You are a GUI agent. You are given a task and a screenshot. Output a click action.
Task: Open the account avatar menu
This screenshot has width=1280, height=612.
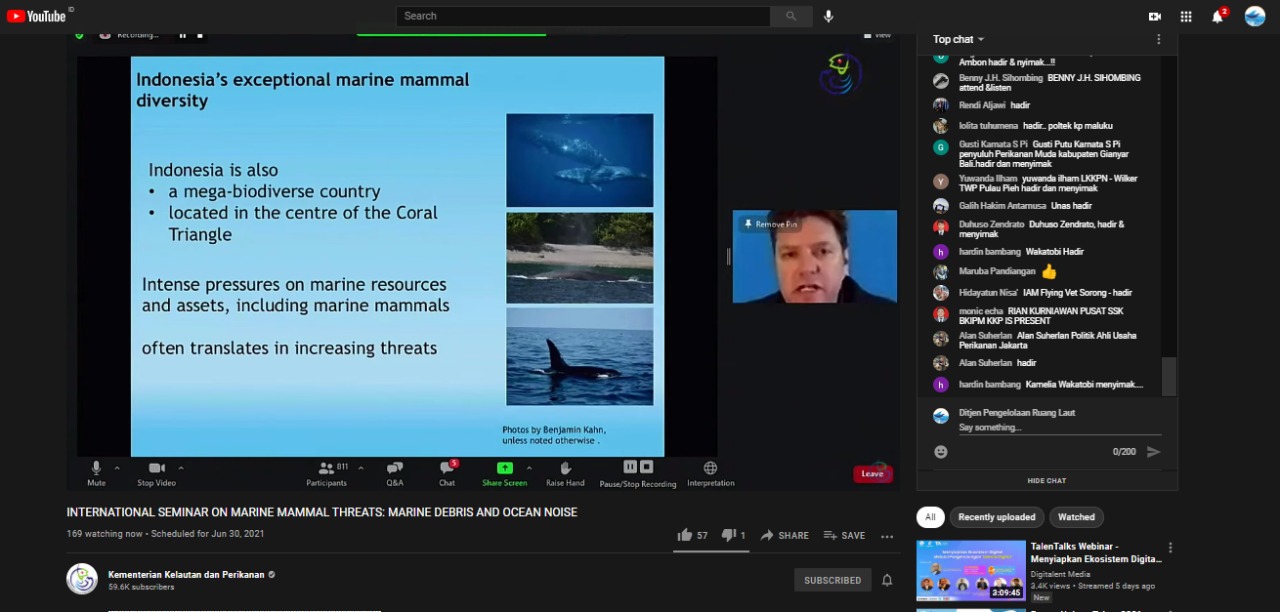point(1255,16)
